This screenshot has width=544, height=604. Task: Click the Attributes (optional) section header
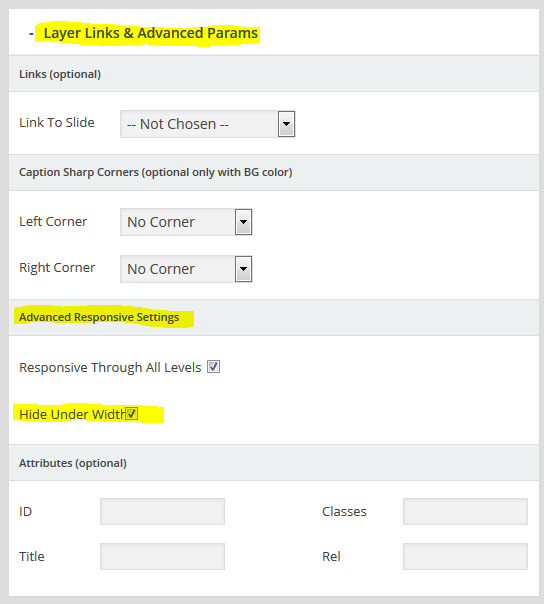[x=274, y=463]
